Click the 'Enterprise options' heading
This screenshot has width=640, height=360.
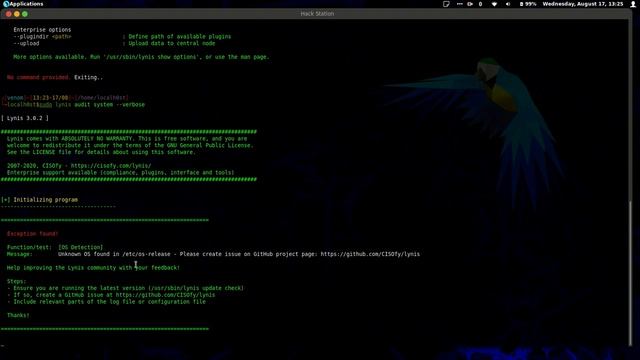tap(42, 29)
